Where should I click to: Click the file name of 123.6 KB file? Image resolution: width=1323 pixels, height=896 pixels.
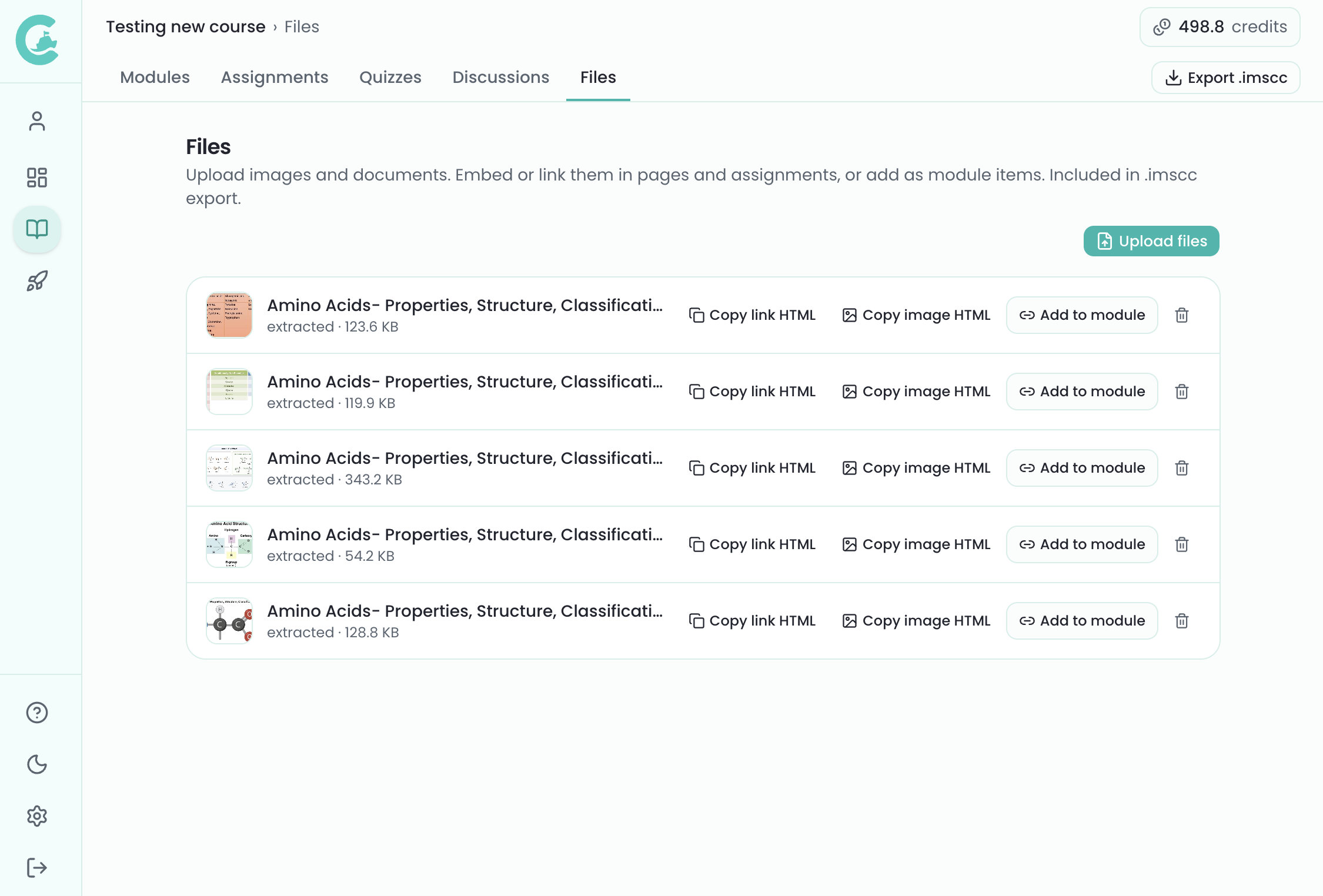(x=465, y=305)
